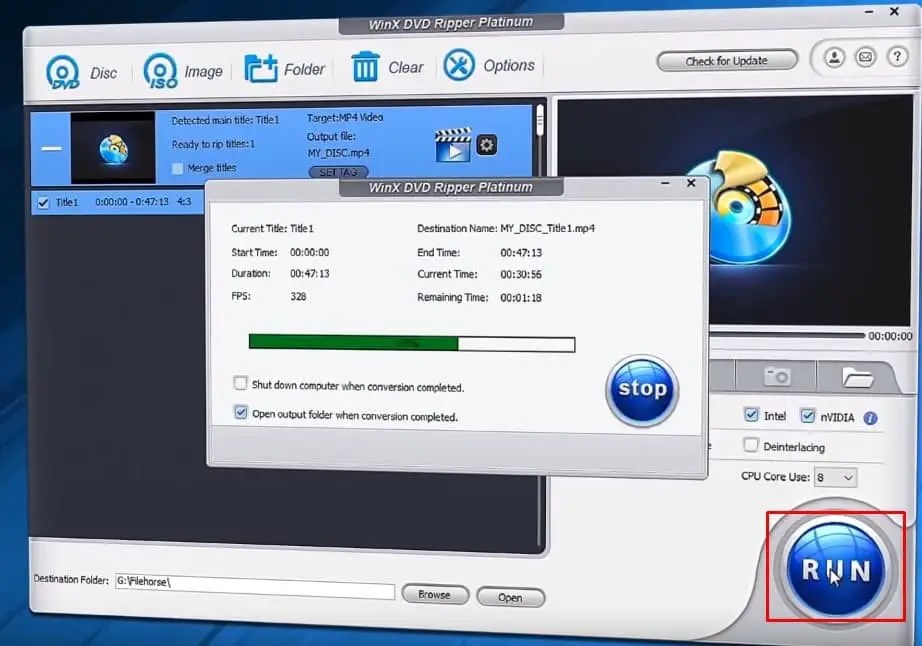922x646 pixels.
Task: Close the progress dialog
Action: (x=692, y=183)
